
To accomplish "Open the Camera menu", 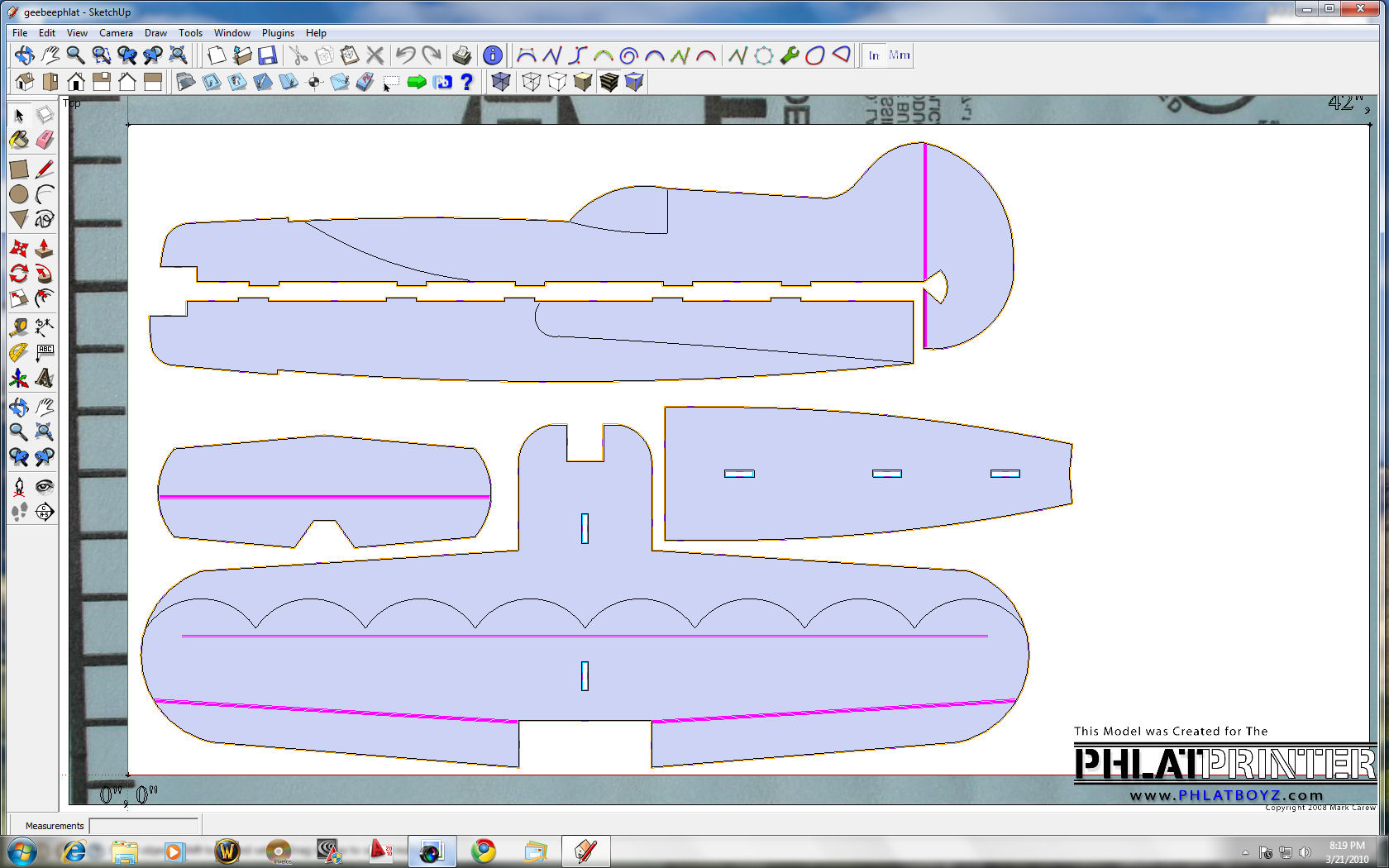I will (x=116, y=33).
